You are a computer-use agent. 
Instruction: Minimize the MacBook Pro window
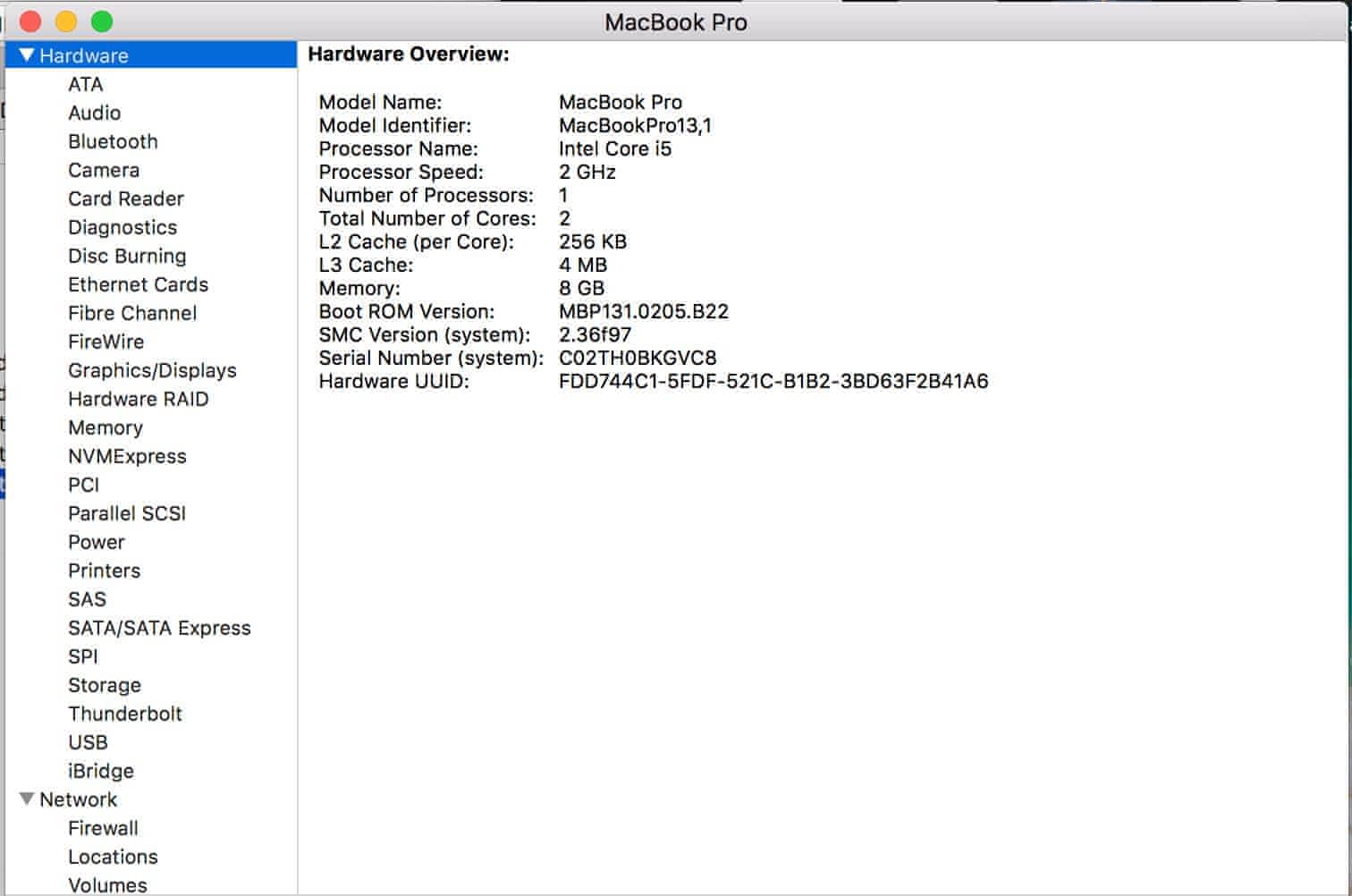[66, 21]
